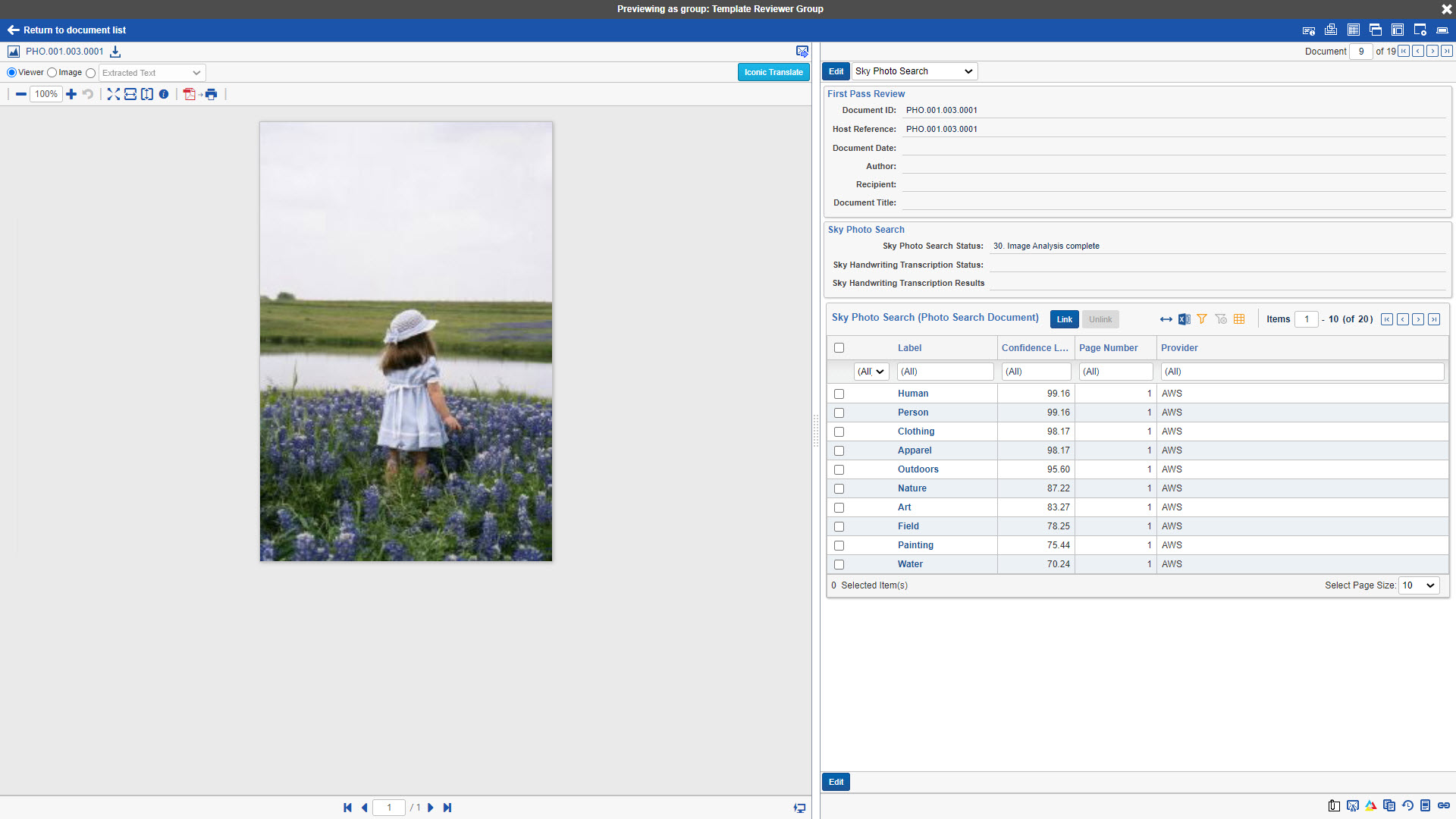Click the fit-to-width icon in viewer toolbar
Viewport: 1456px width, 819px height.
click(x=130, y=94)
